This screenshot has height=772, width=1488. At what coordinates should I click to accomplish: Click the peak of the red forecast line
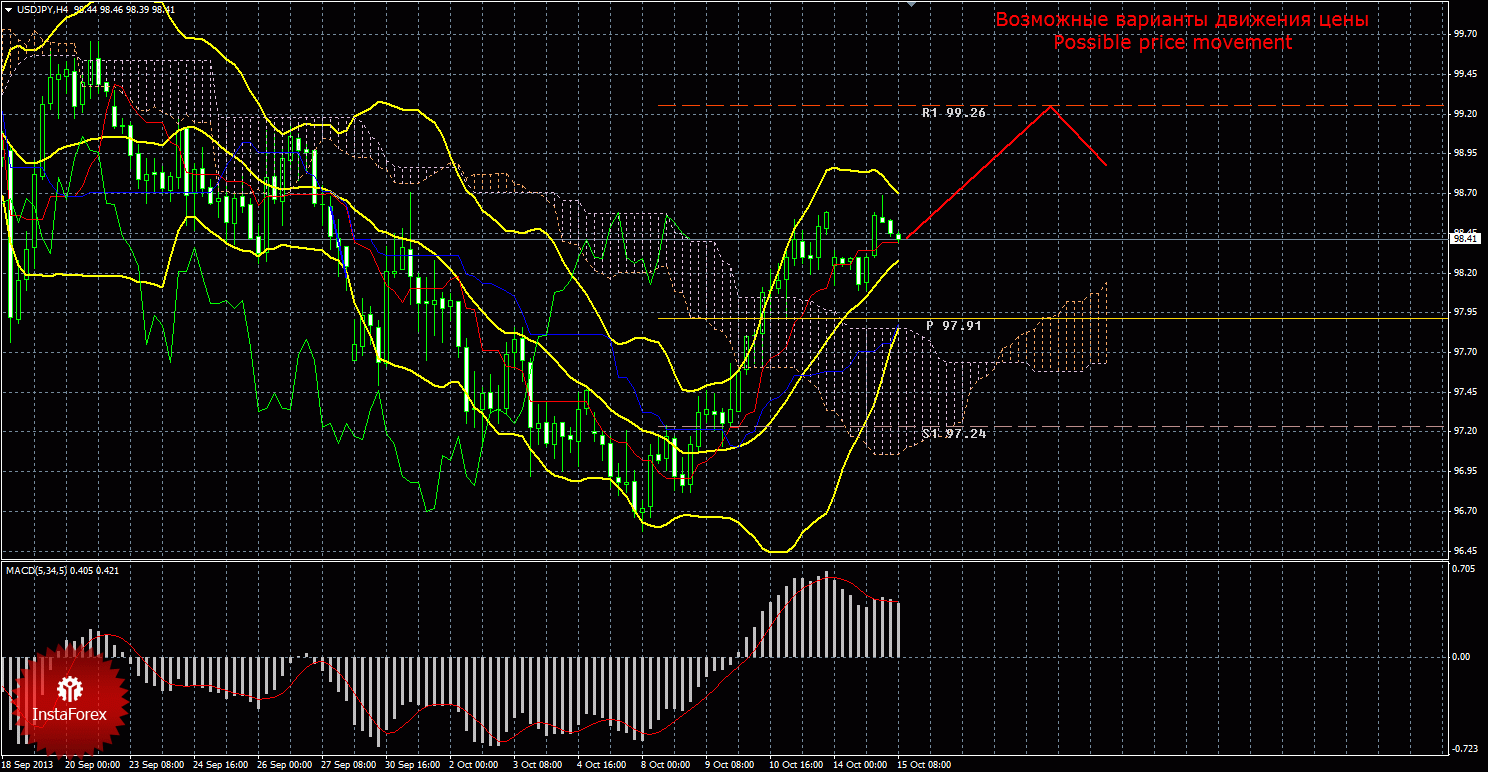1050,106
